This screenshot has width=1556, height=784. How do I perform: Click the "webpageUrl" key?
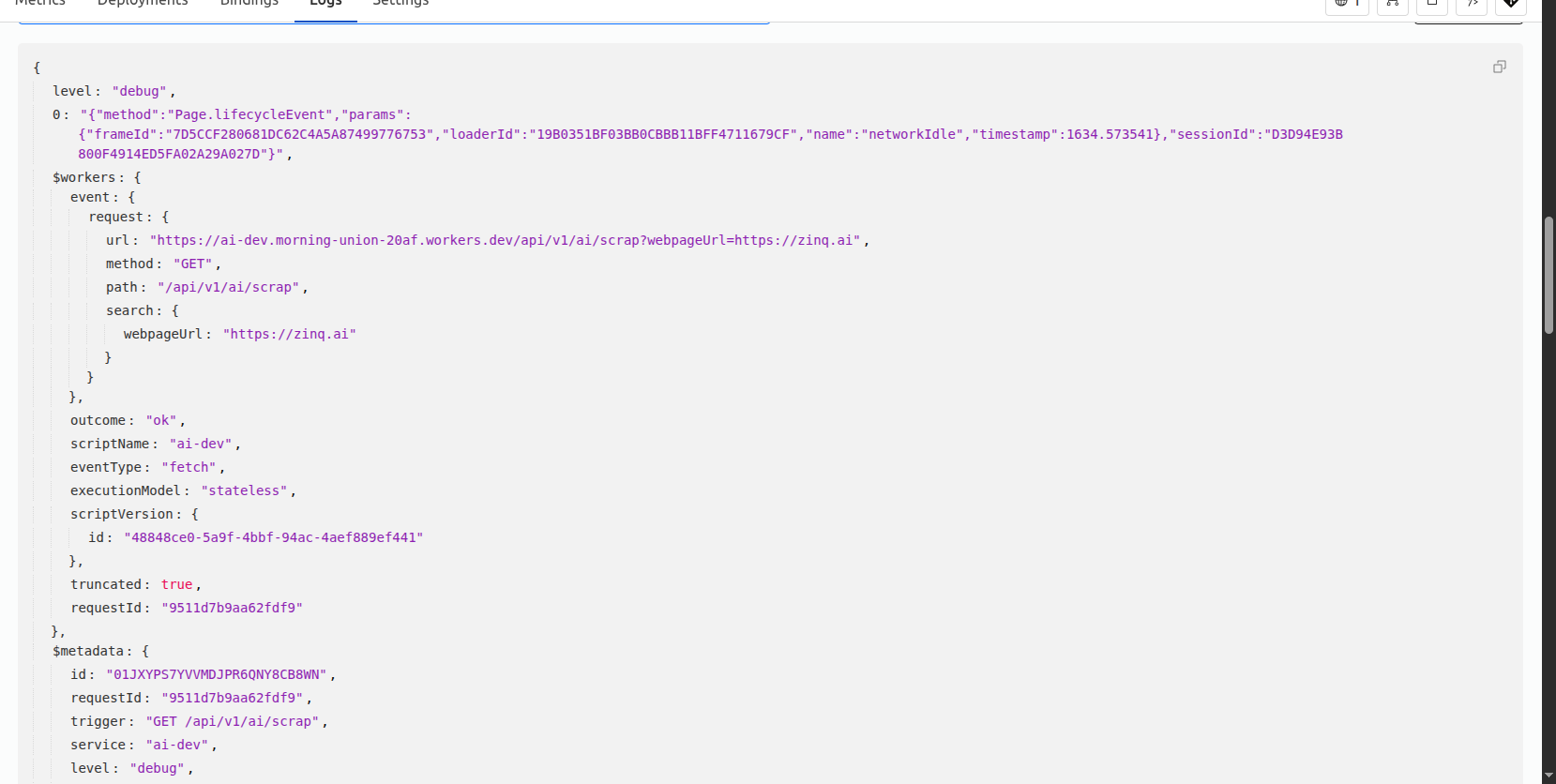pyautogui.click(x=163, y=334)
